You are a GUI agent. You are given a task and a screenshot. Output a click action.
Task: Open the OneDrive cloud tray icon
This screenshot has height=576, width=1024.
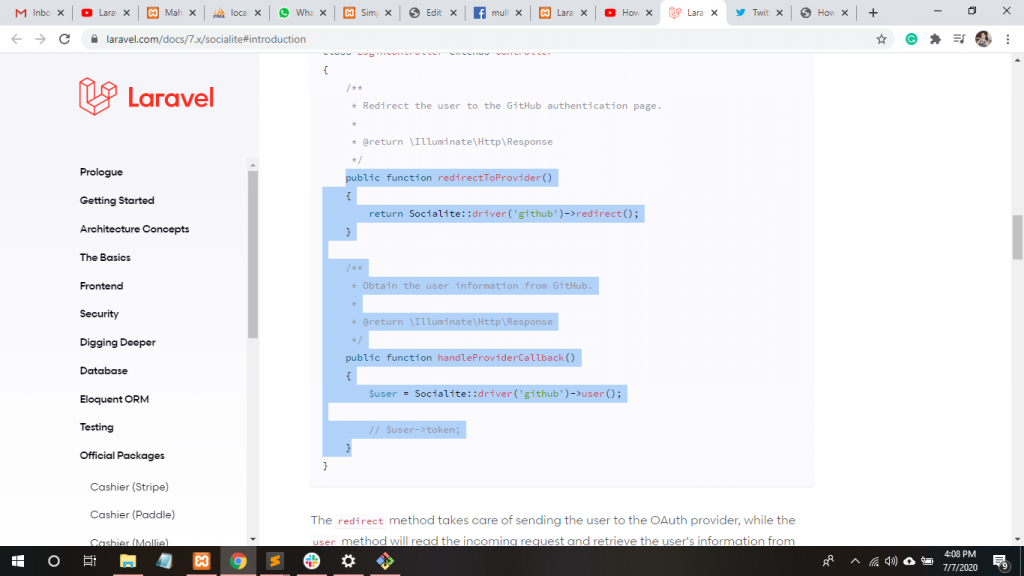pyautogui.click(x=909, y=561)
